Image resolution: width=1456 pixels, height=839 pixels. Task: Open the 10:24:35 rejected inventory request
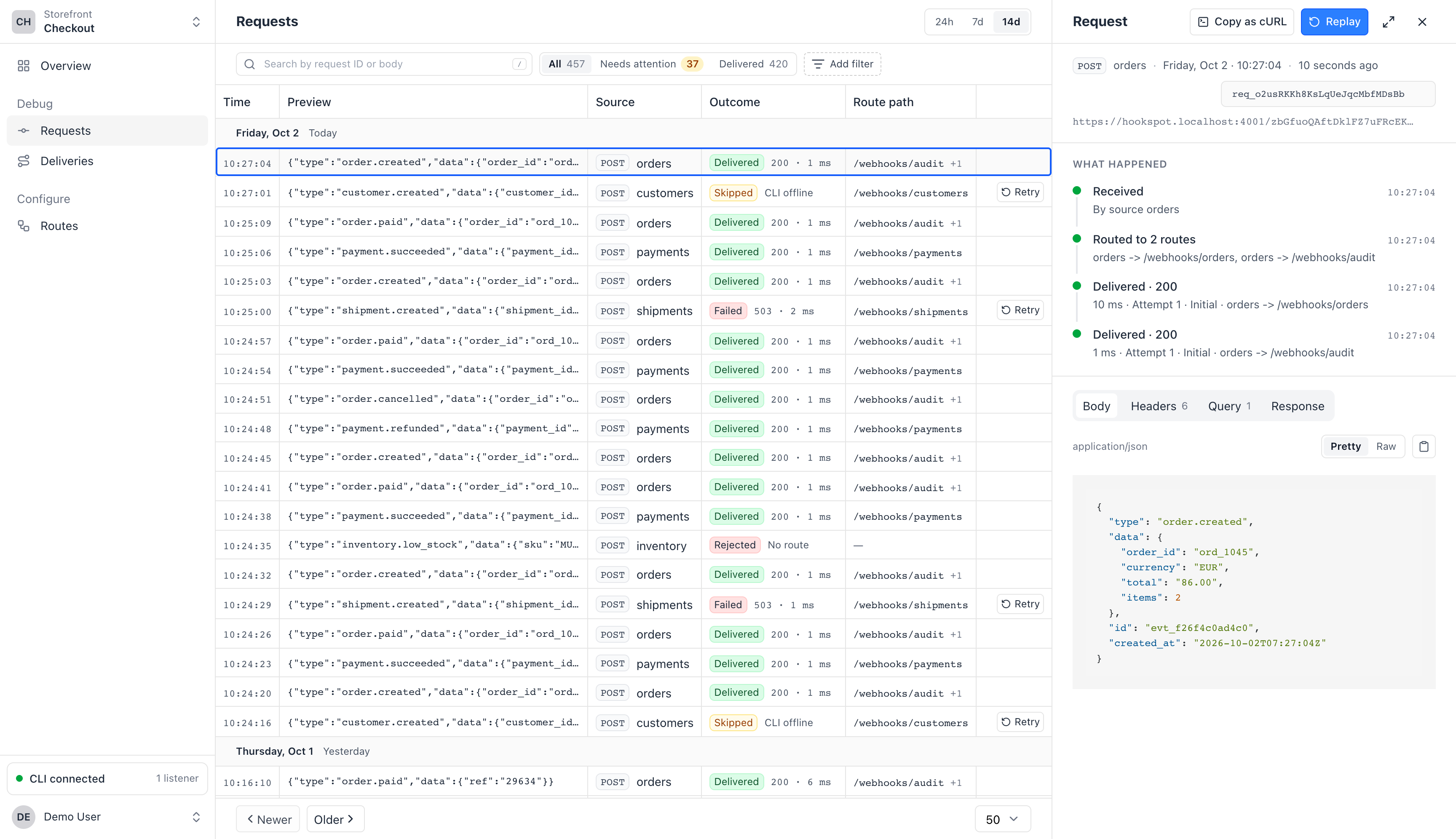click(633, 545)
